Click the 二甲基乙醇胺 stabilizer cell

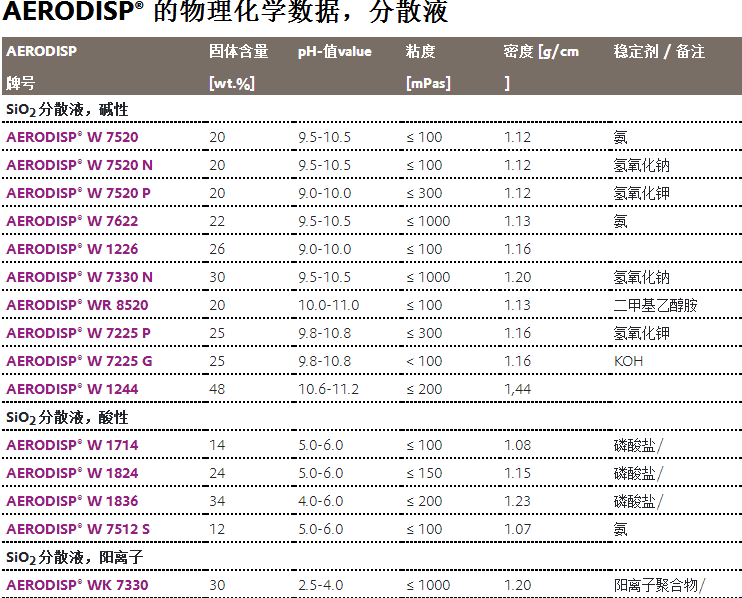[655, 305]
